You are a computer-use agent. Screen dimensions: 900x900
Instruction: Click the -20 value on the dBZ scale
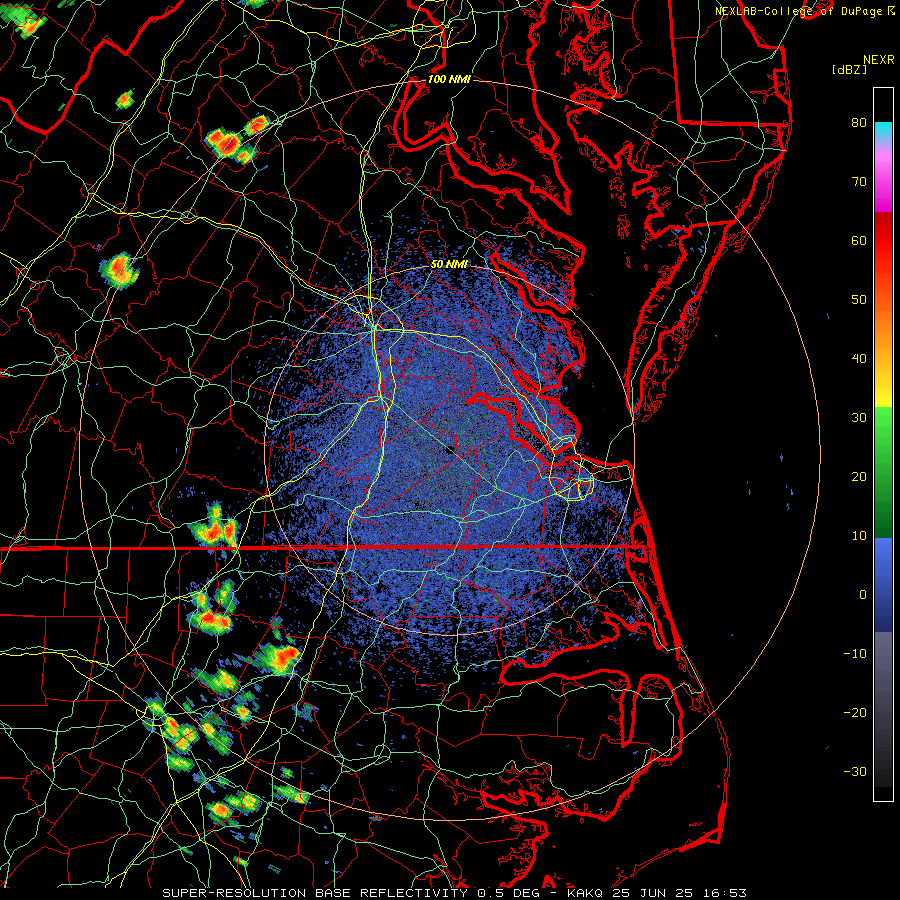(855, 712)
